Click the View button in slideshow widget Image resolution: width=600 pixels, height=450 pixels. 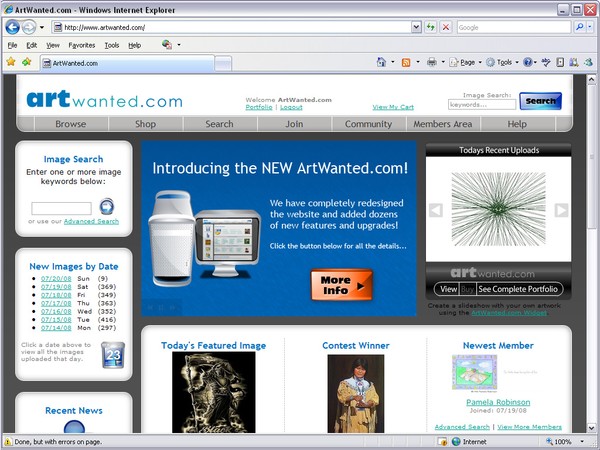(448, 289)
